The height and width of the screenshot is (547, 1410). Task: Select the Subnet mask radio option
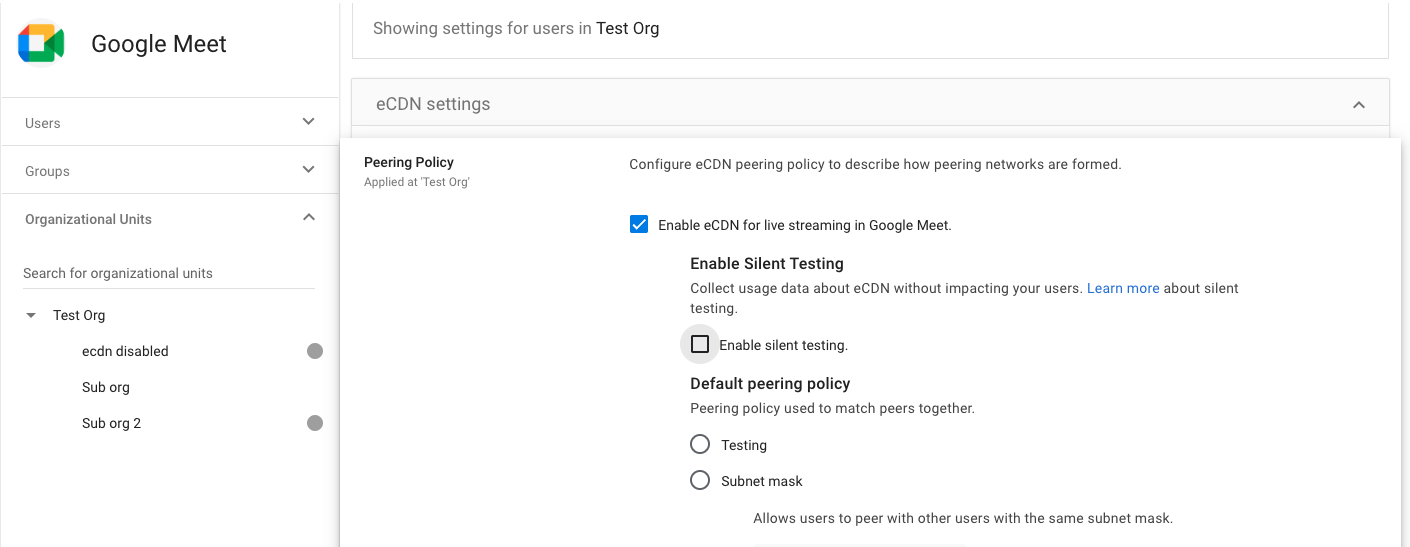700,481
